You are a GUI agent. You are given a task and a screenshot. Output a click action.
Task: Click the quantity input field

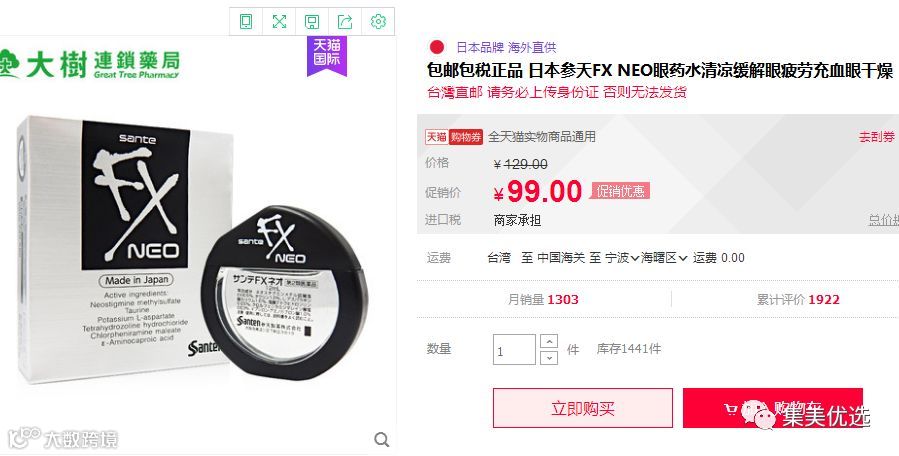514,350
